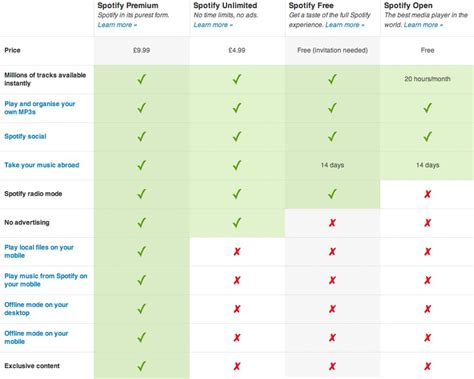Click the Premium checkmark for Exclusive content
Viewport: 474px width, 379px height.
(142, 366)
